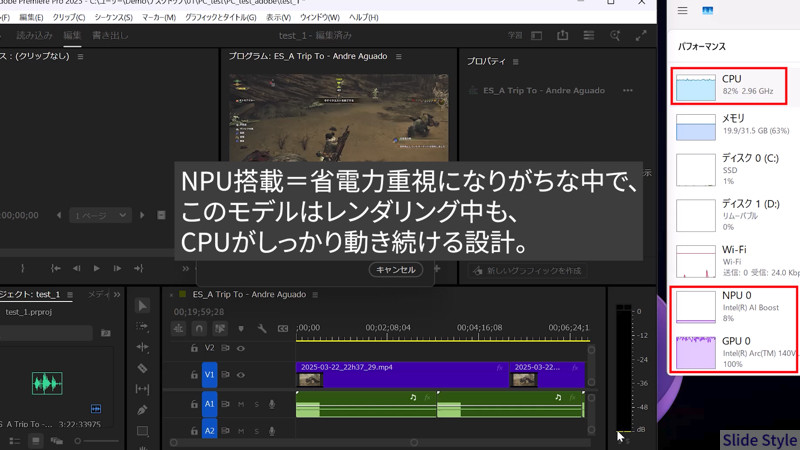Click the キャンセル button
Screen dimensions: 800x450
395,270
